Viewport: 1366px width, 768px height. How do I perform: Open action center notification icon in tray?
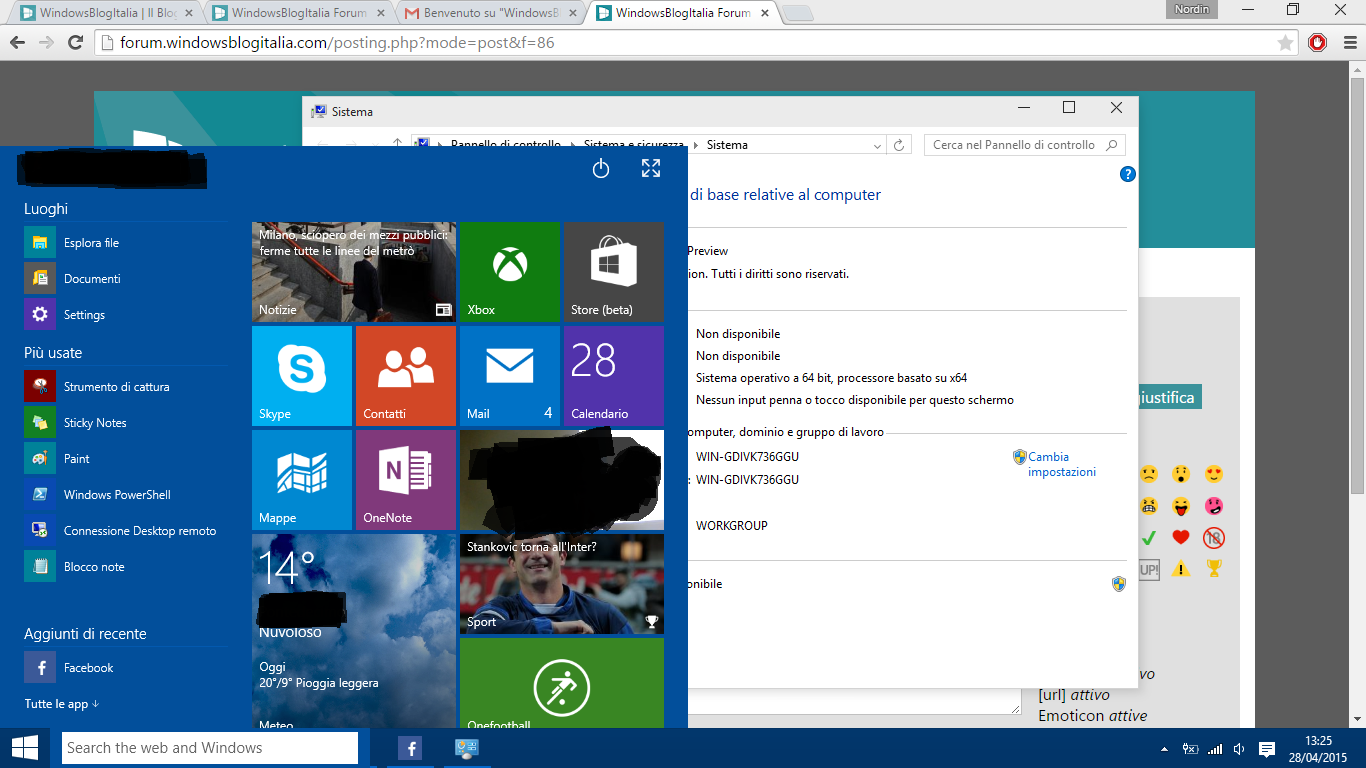tap(1266, 749)
